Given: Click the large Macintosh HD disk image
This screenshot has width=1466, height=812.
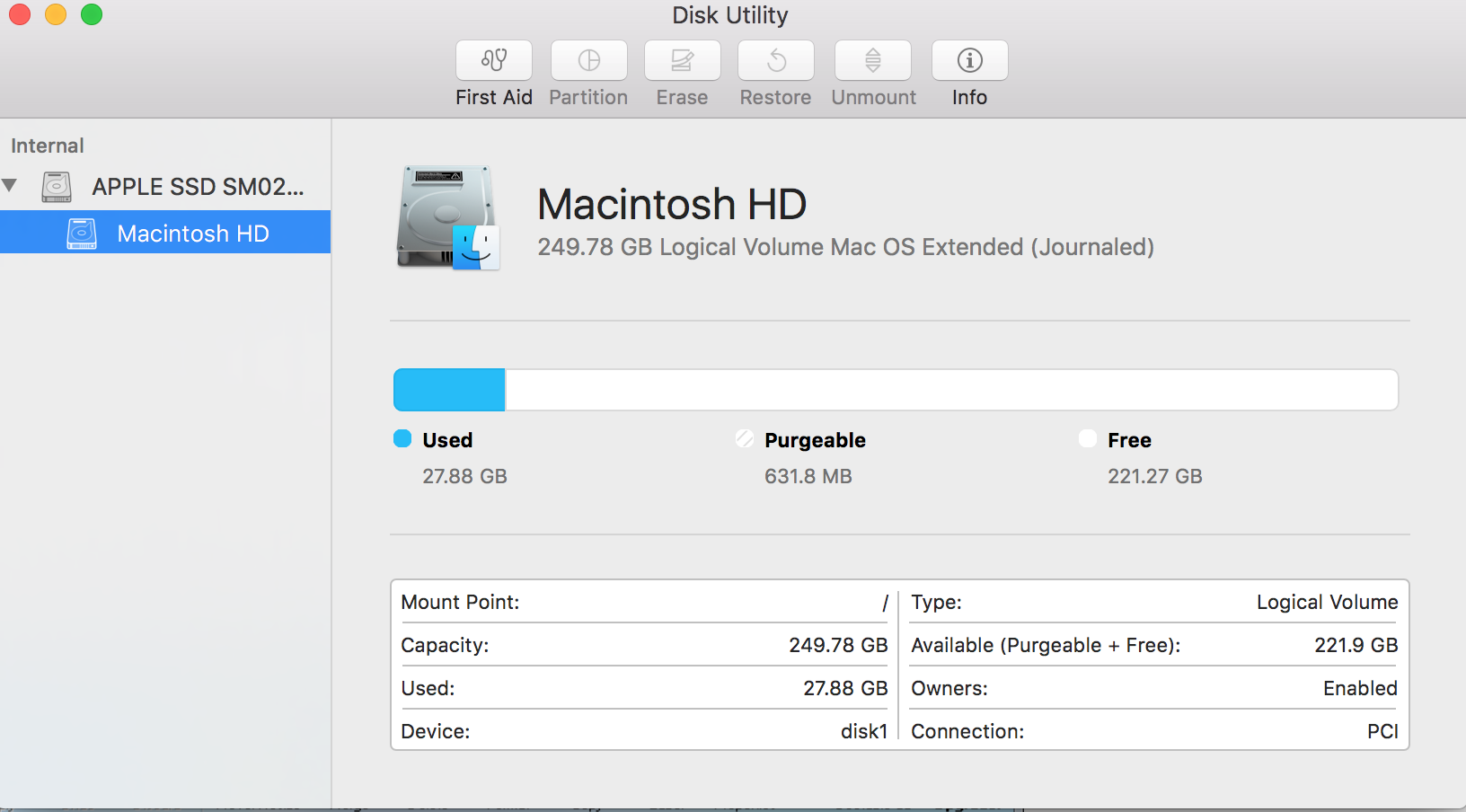Looking at the screenshot, I should 448,217.
